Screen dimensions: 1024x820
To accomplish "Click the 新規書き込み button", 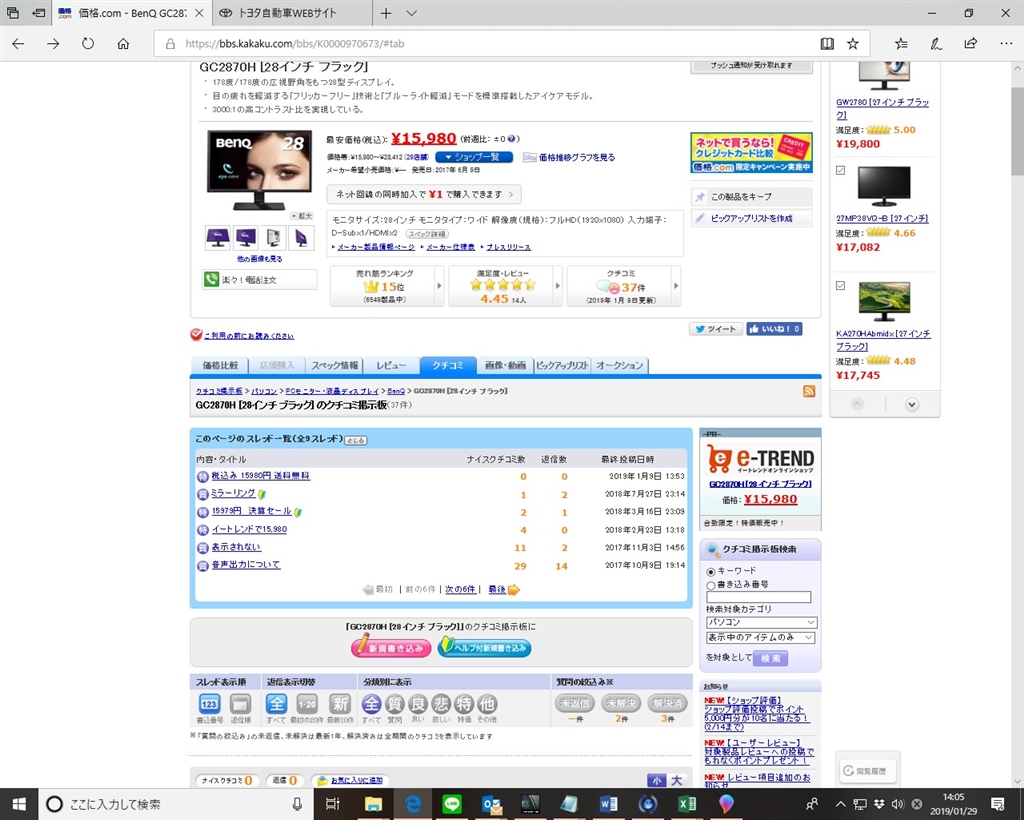I will (x=391, y=647).
